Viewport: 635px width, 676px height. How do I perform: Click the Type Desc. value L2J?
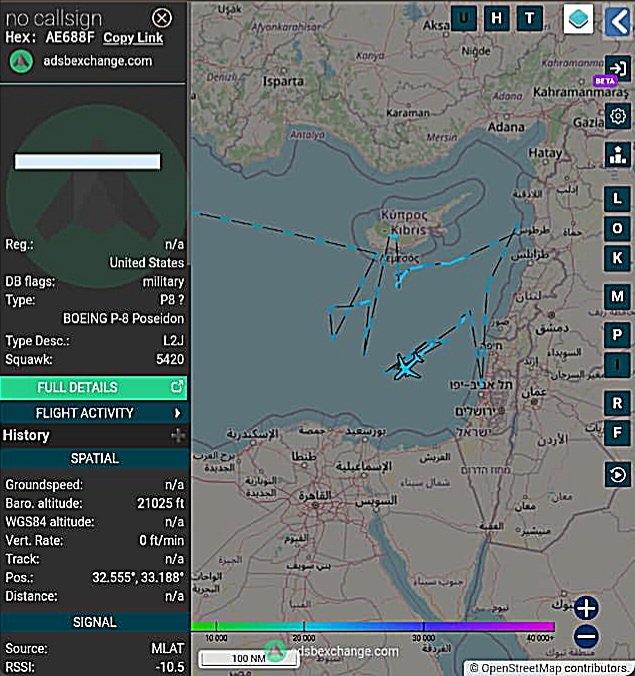click(x=173, y=341)
